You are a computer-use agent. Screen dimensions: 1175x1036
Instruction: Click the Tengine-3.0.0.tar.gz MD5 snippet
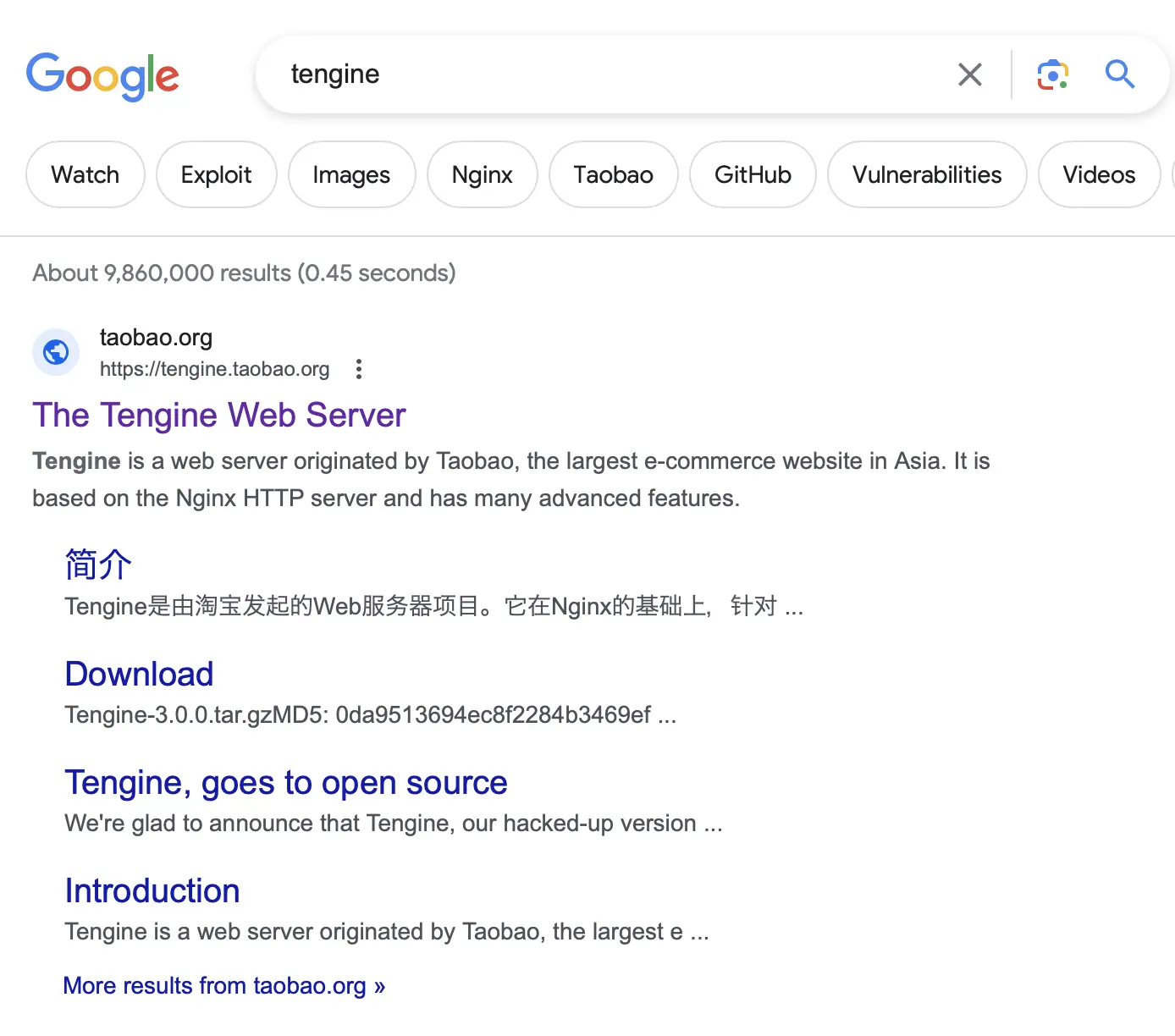(371, 715)
